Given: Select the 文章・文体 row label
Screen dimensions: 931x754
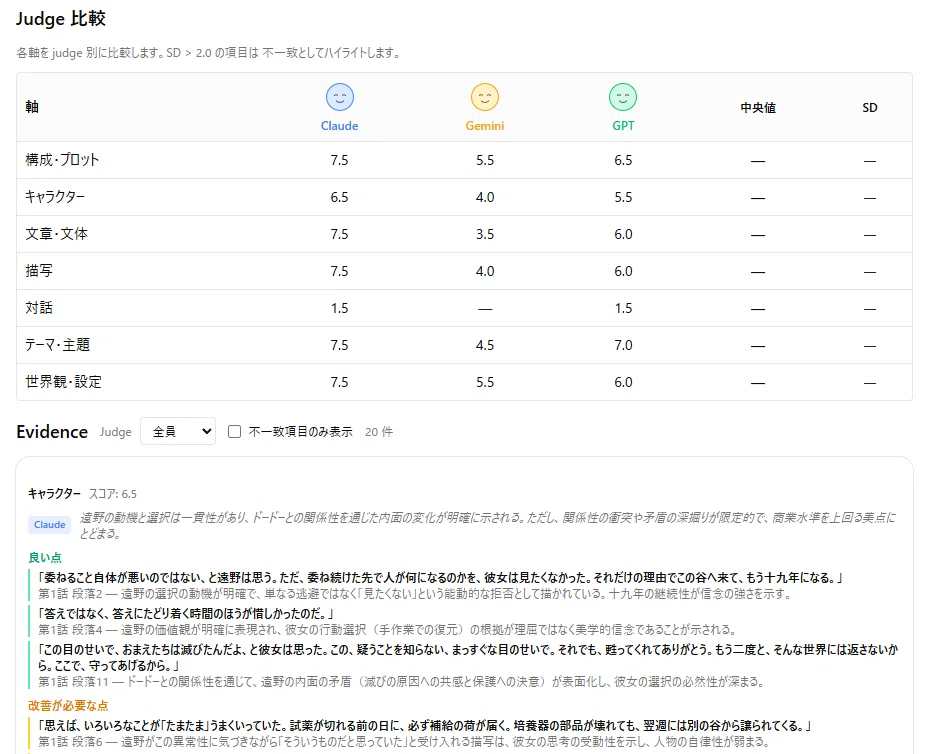Looking at the screenshot, I should coord(56,234).
